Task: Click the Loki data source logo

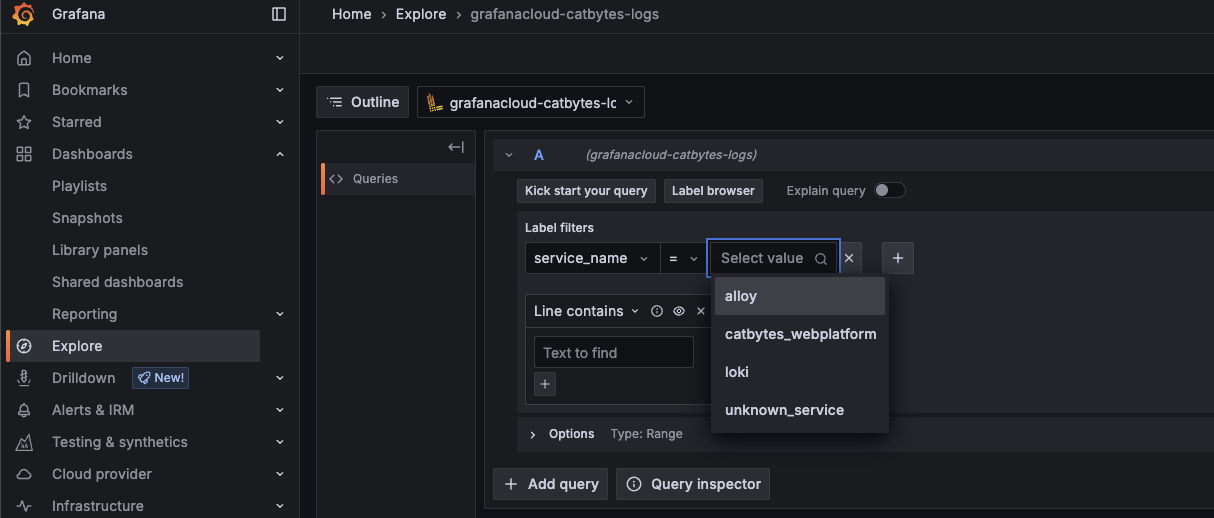Action: 434,102
